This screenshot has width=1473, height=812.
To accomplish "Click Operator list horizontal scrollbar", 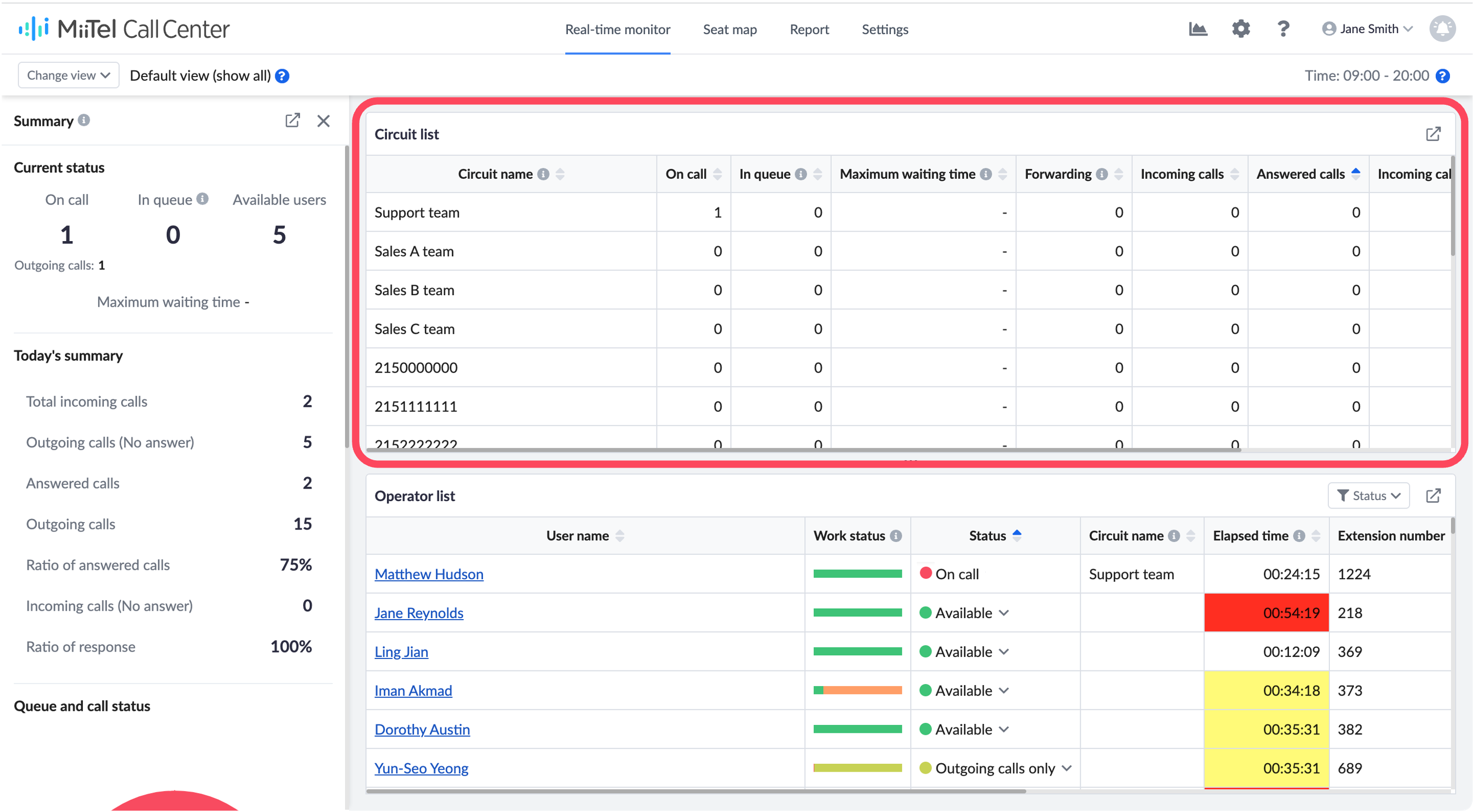I will (x=696, y=792).
